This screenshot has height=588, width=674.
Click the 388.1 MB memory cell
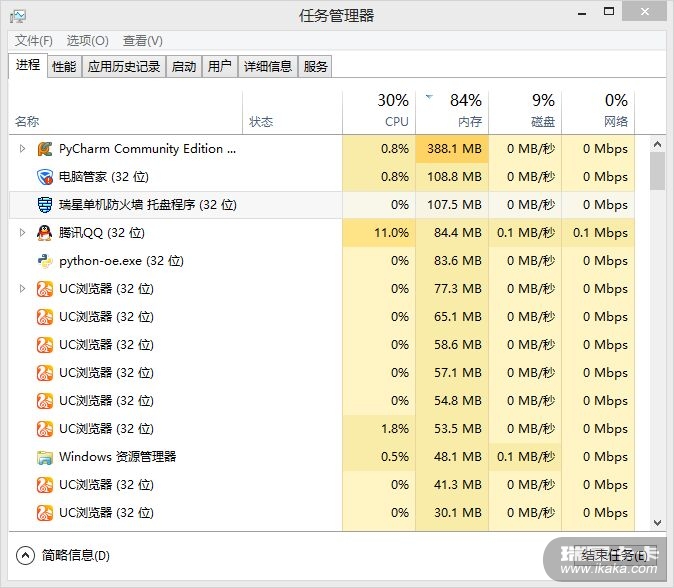(452, 149)
